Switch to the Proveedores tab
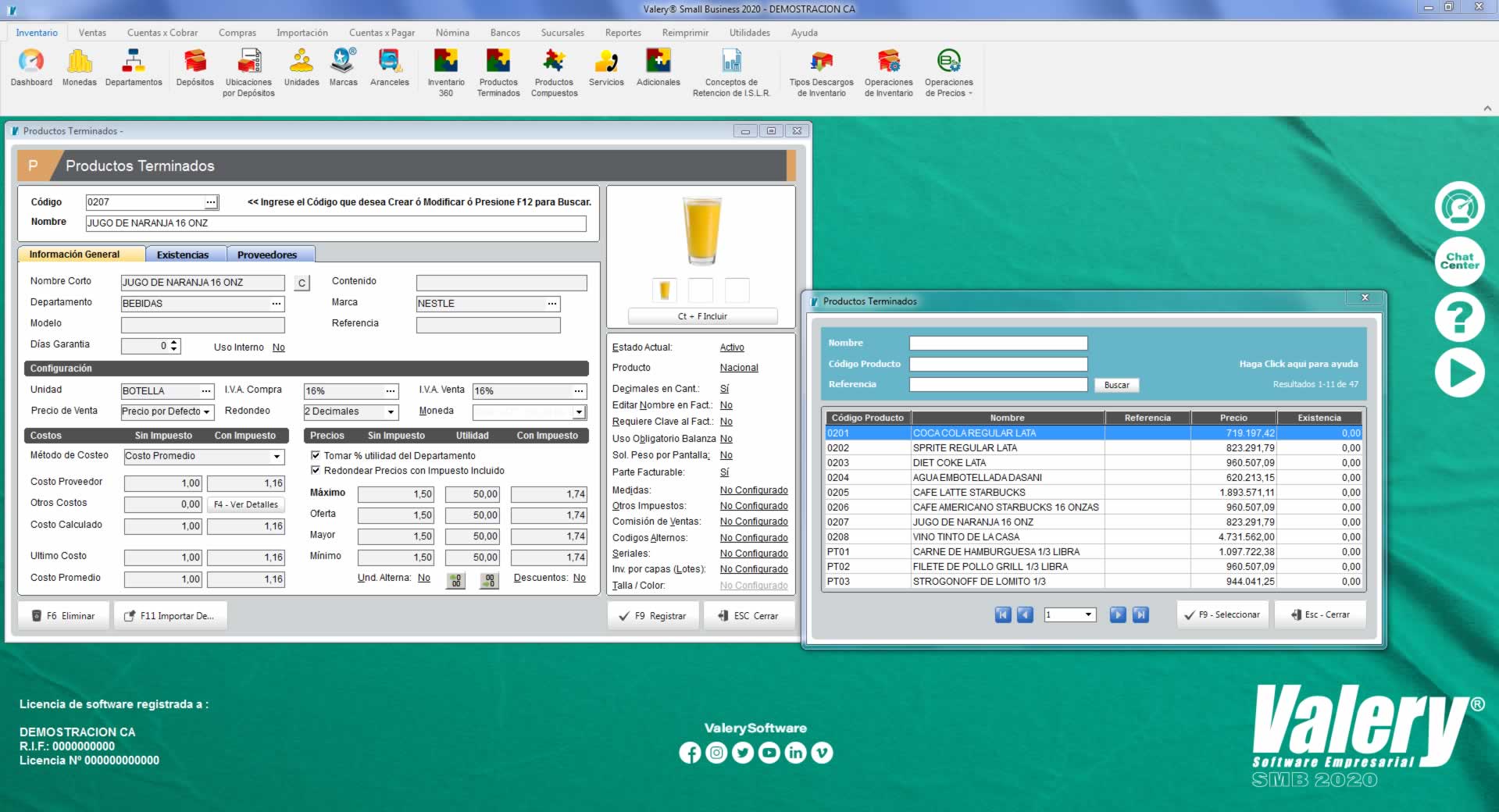The height and width of the screenshot is (812, 1499). click(269, 255)
